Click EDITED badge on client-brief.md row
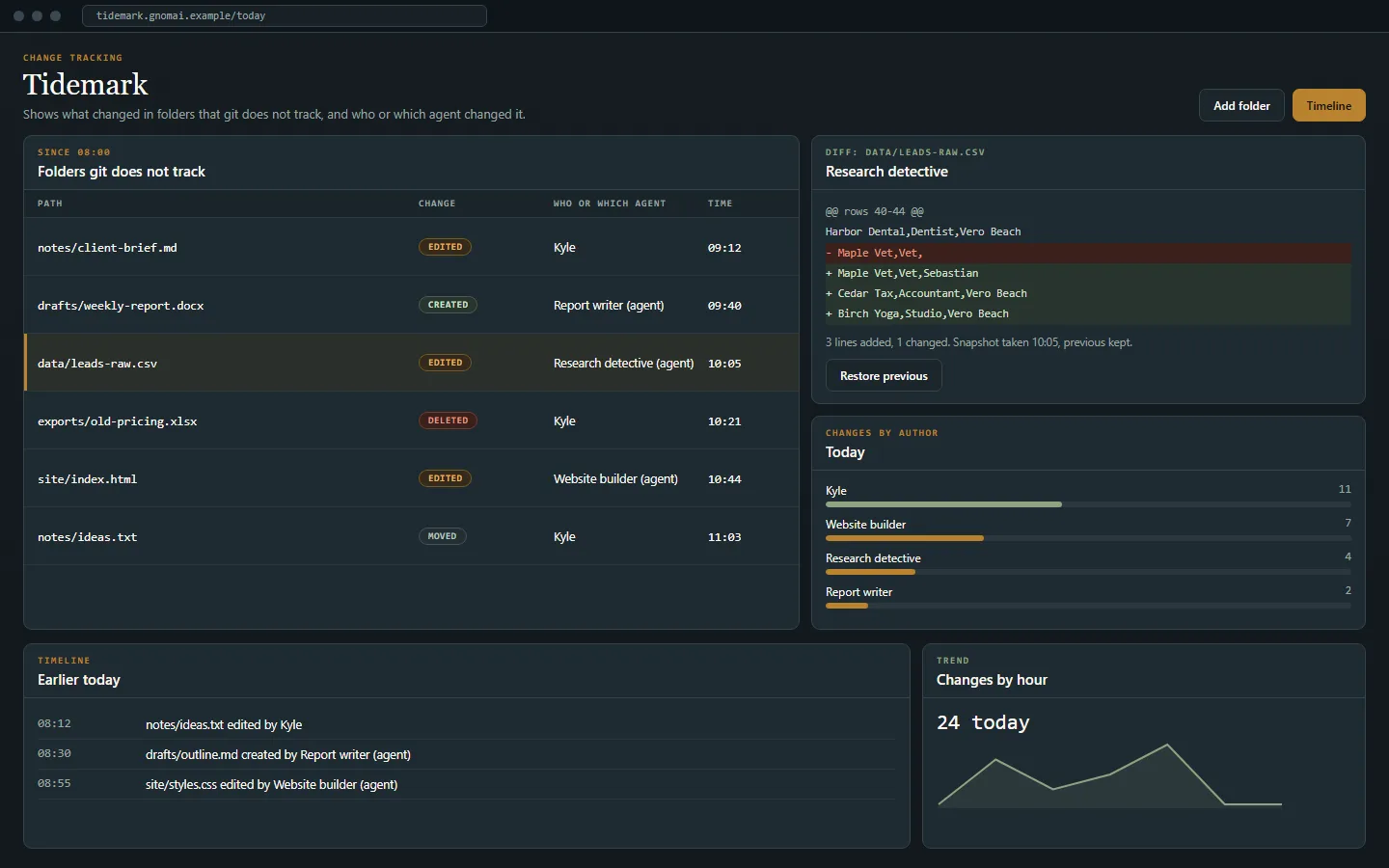 [445, 247]
